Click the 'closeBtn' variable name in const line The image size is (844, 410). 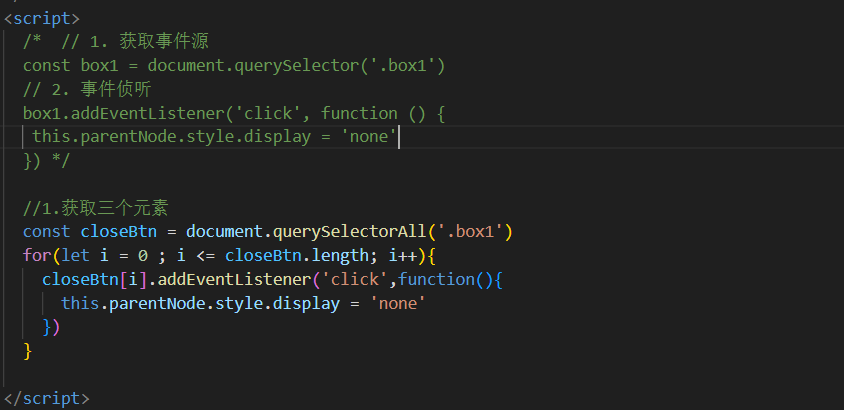(118, 232)
